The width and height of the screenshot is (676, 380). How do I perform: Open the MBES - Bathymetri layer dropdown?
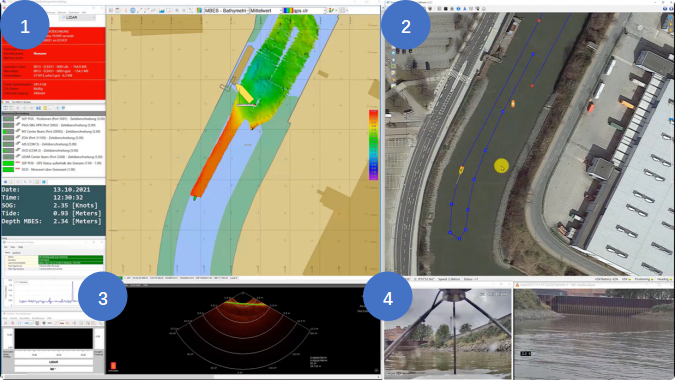(x=227, y=10)
